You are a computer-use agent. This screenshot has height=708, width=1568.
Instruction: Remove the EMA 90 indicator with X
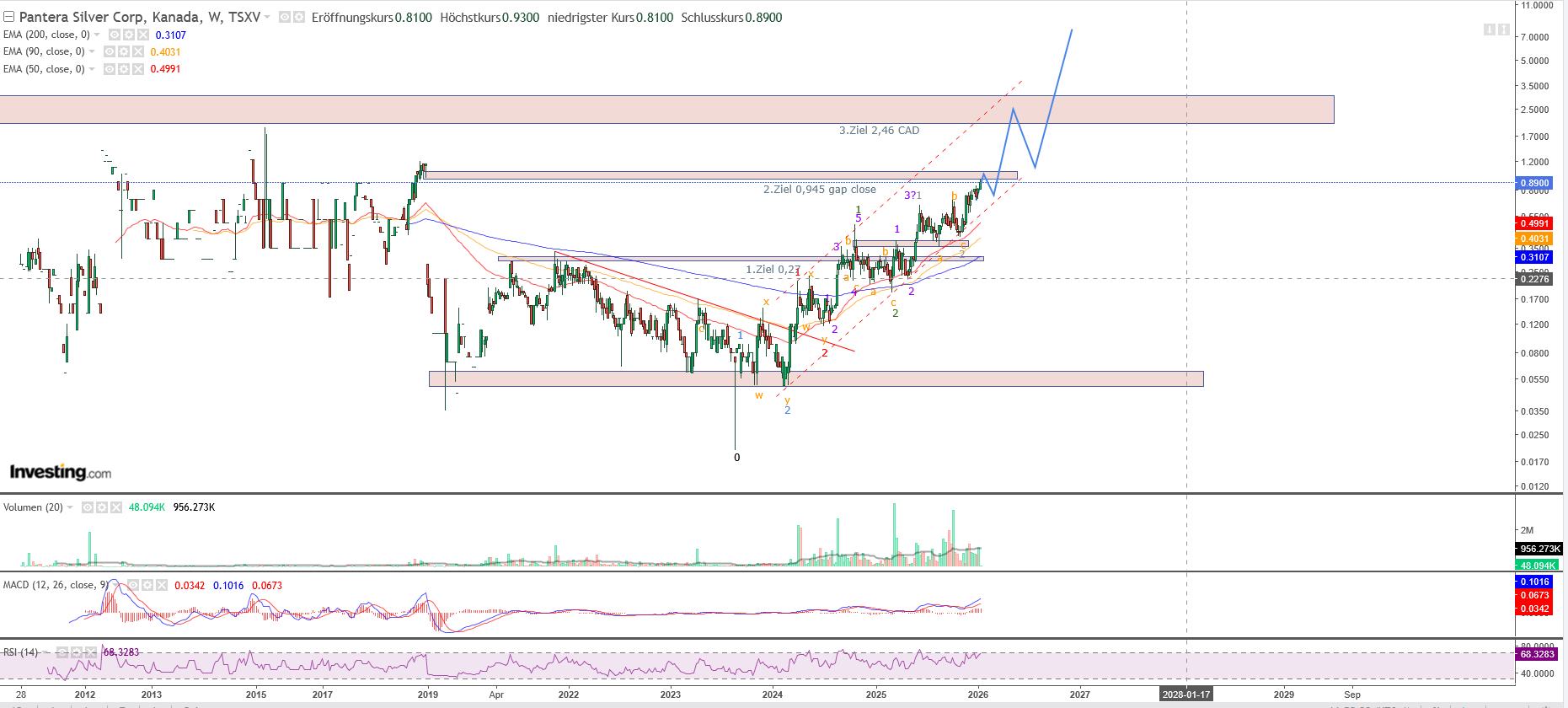[x=138, y=51]
